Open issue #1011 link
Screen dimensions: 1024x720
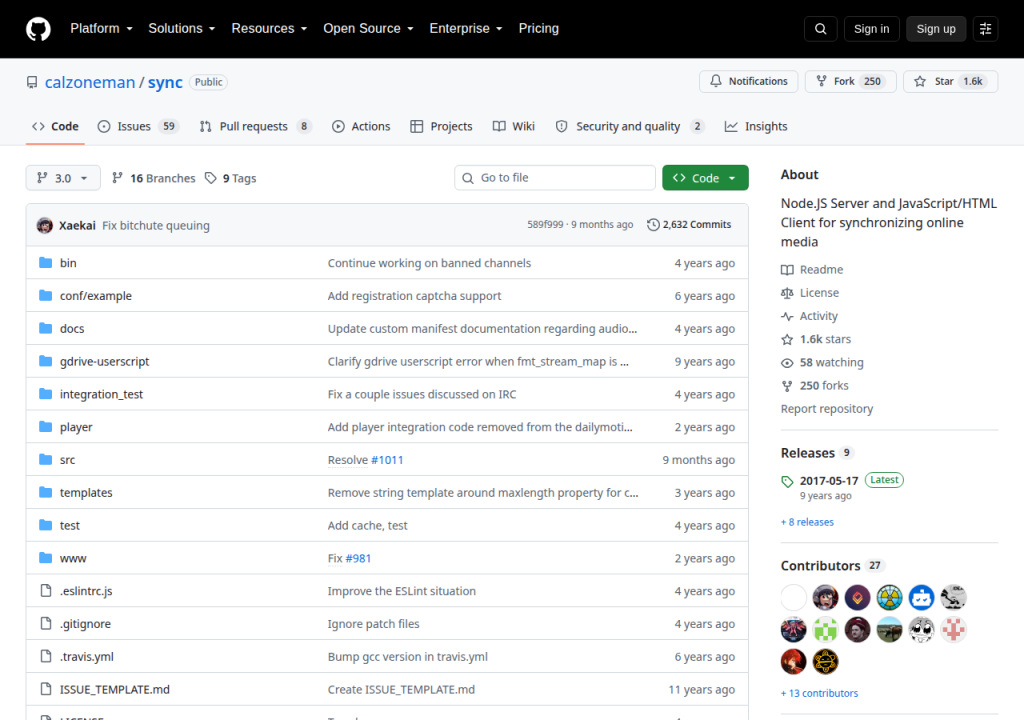[387, 460]
